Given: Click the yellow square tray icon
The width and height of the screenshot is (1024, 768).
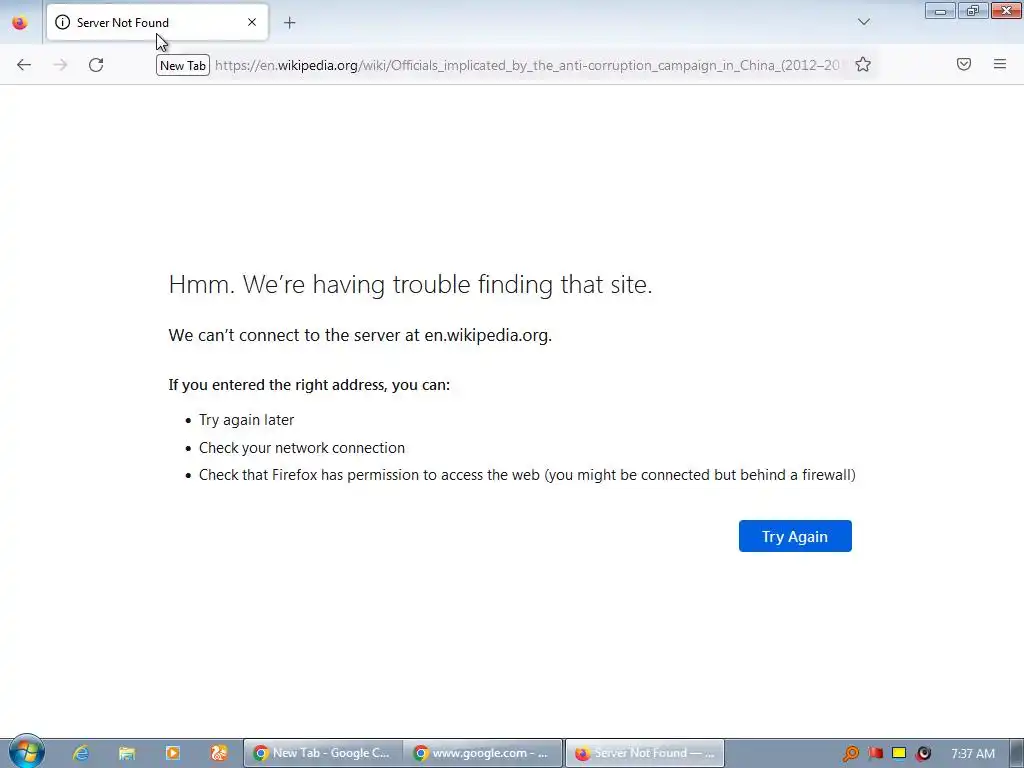Looking at the screenshot, I should [x=899, y=753].
